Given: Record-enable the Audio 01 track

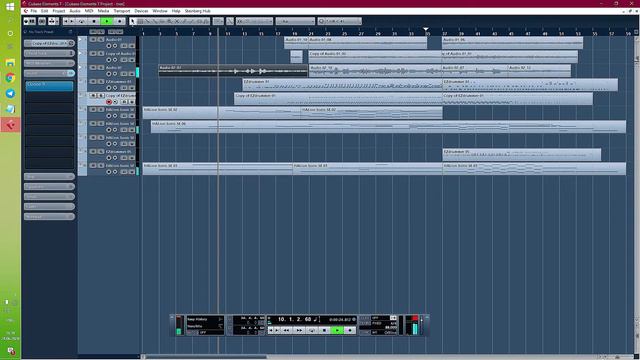Looking at the screenshot, I should coord(109,46).
